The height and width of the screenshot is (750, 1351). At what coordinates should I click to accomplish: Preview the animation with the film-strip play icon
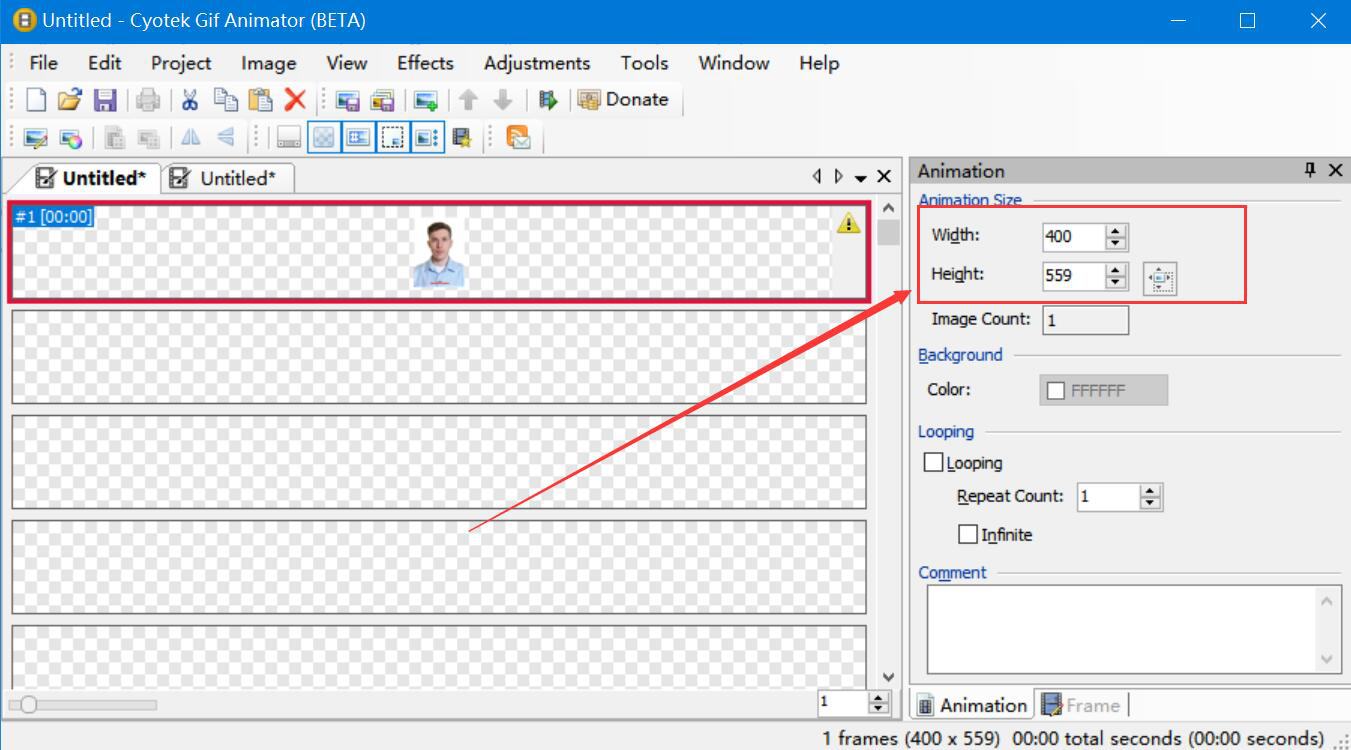[x=548, y=99]
